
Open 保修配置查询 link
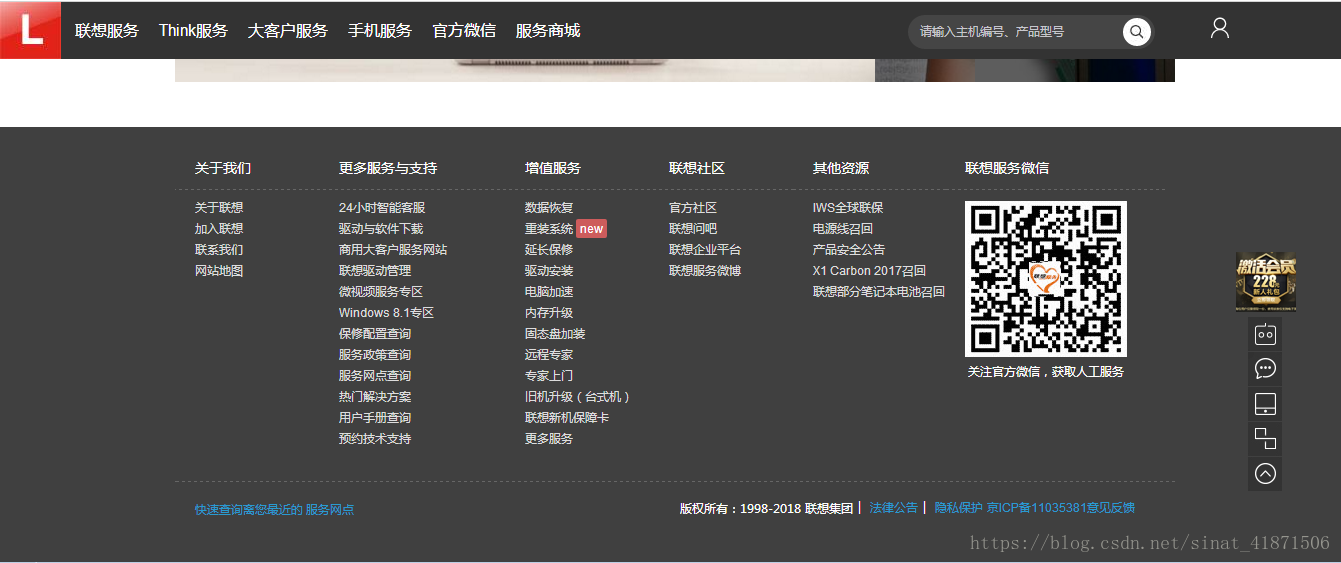(375, 334)
